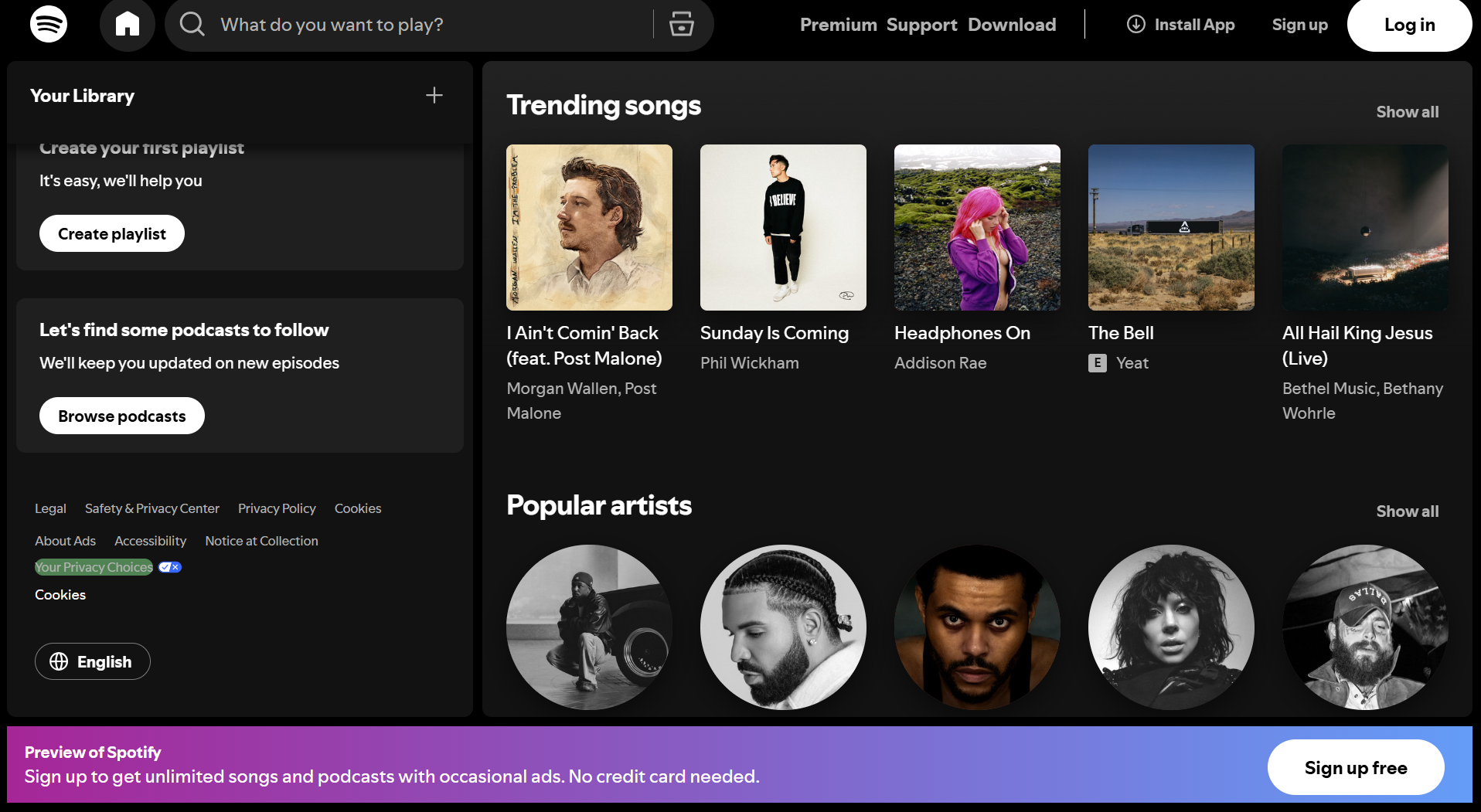Show all Popular artists
This screenshot has width=1481, height=812.
click(1408, 511)
